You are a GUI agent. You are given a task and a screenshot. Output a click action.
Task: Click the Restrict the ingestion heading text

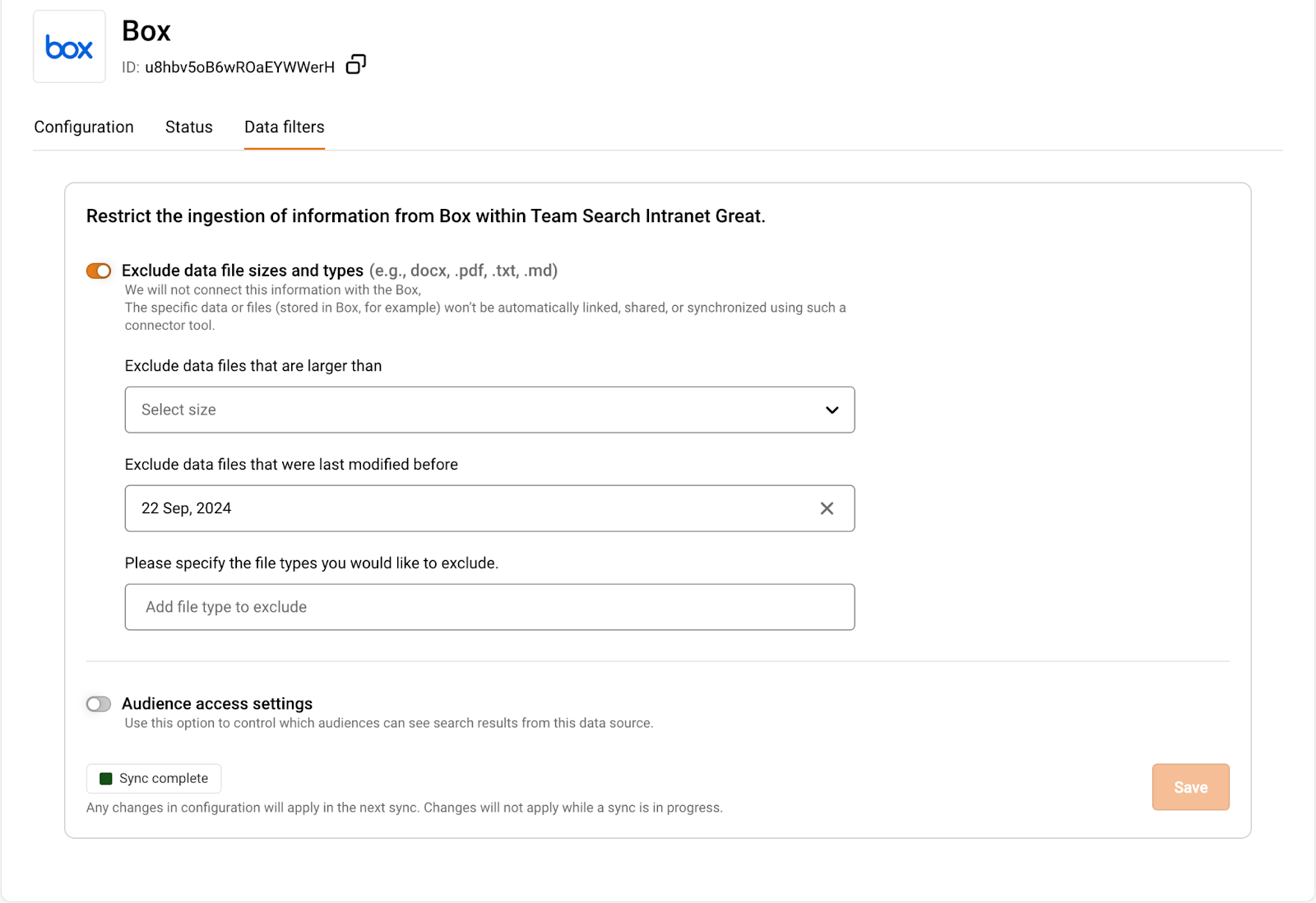(x=425, y=216)
